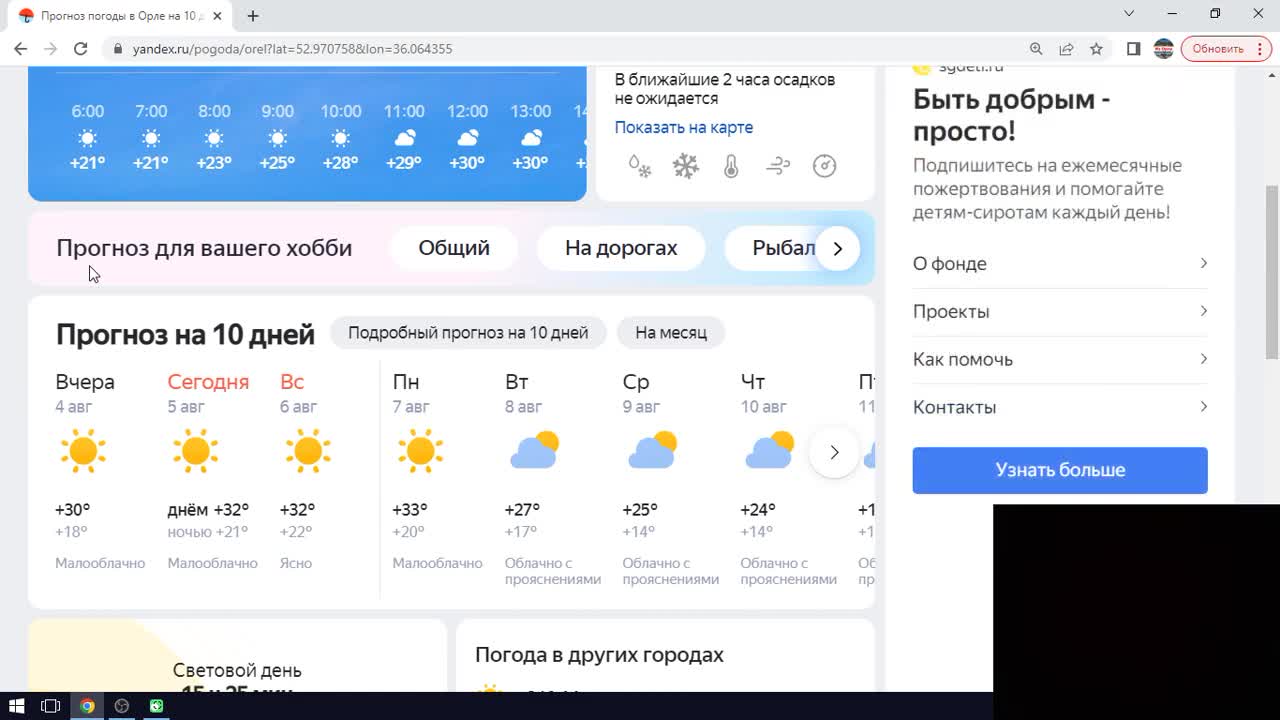1280x720 pixels.
Task: Click the Прогноз на 10 дней heading
Action: click(185, 334)
